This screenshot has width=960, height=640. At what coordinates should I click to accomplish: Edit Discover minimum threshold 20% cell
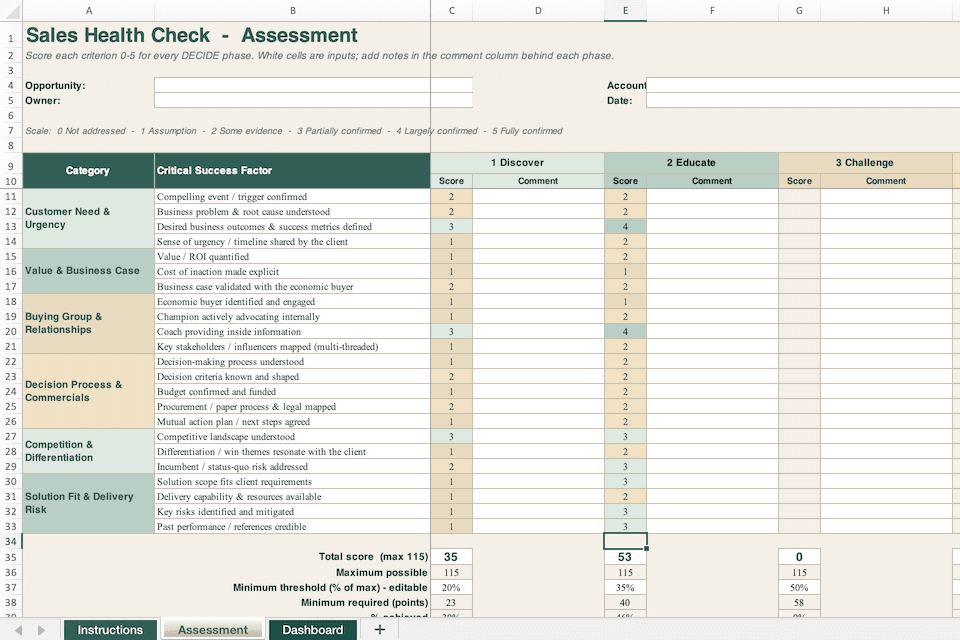pyautogui.click(x=451, y=587)
